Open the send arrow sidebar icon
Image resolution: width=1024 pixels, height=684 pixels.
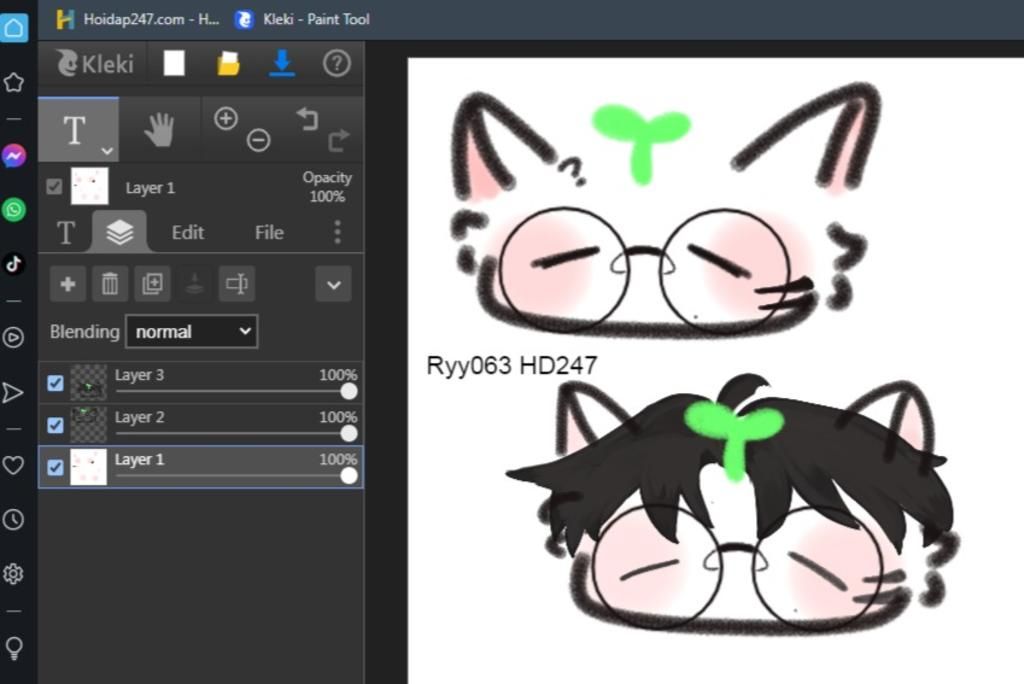[x=12, y=393]
